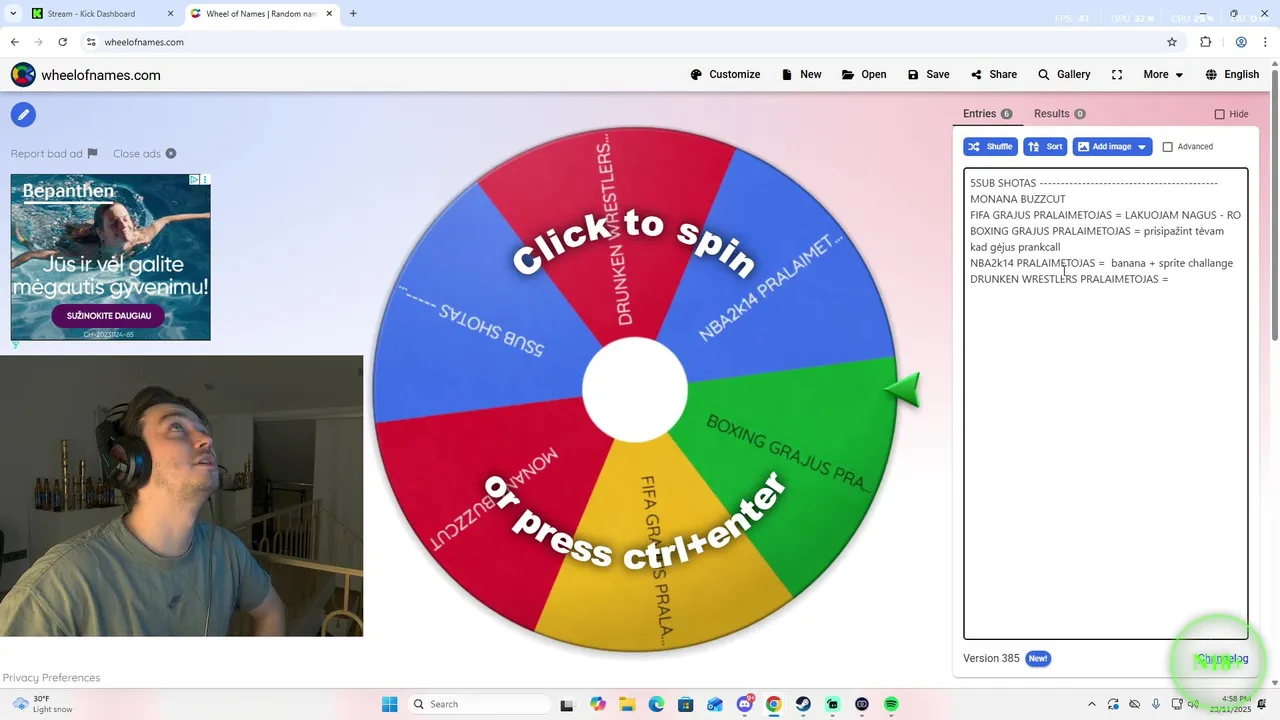Open a new browser tab

(x=353, y=14)
